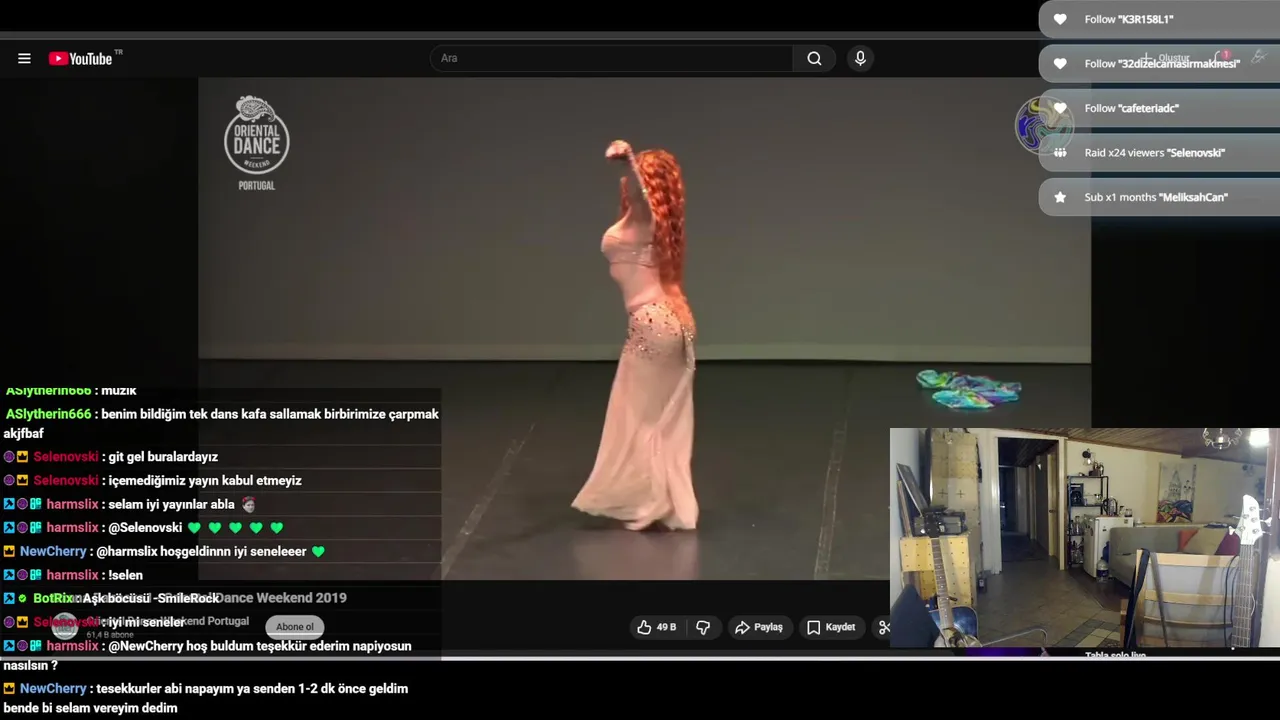Click the Raid x24 viewers "Selenovski" alert
This screenshot has height=720, width=1280.
(1160, 152)
